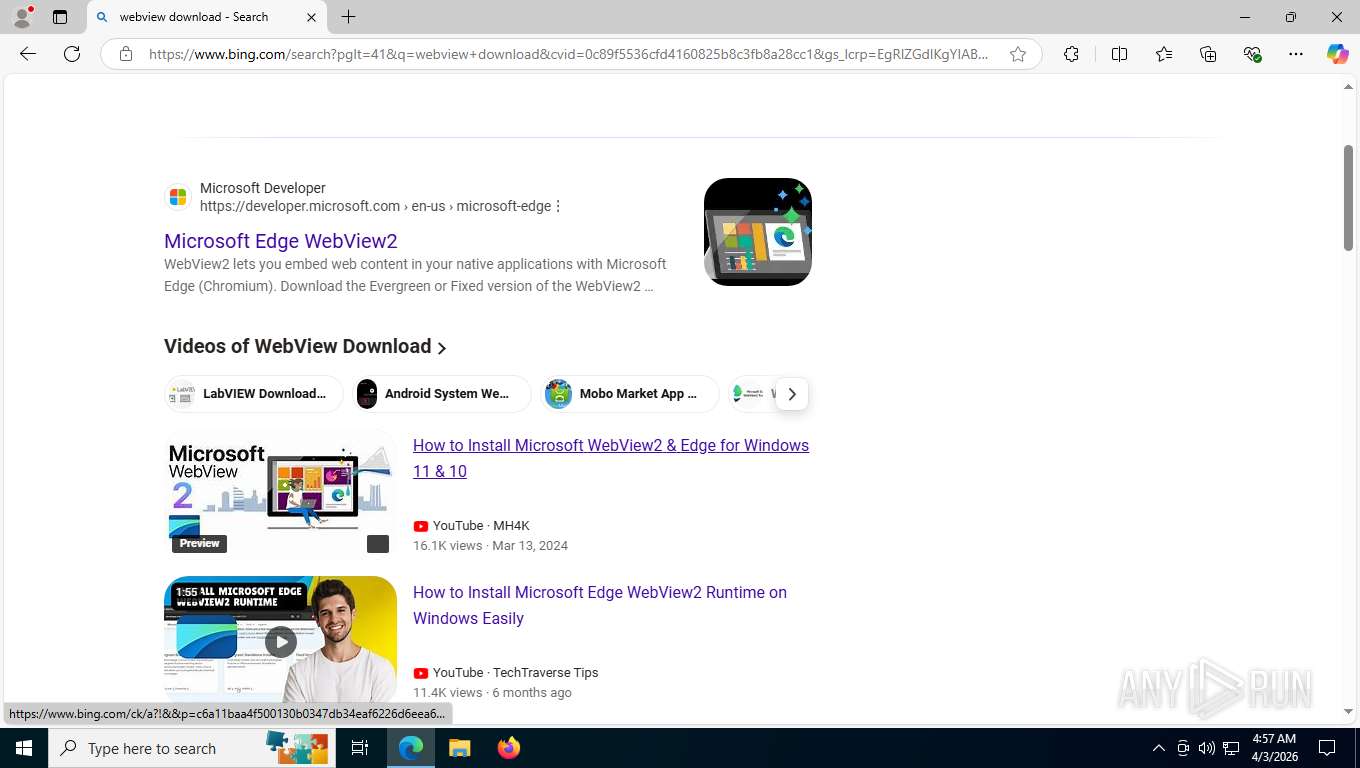The width and height of the screenshot is (1360, 768).
Task: Select the address bar URL field
Action: [568, 54]
